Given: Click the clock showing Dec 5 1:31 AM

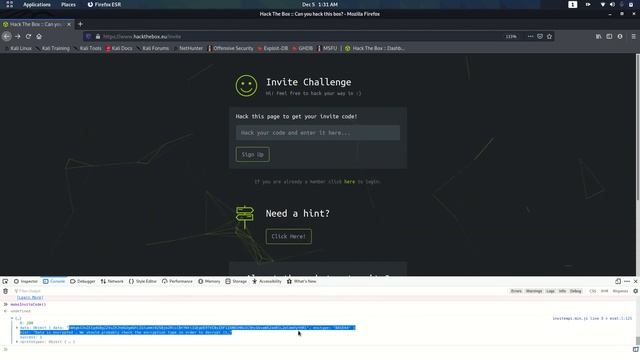Looking at the screenshot, I should (320, 4).
